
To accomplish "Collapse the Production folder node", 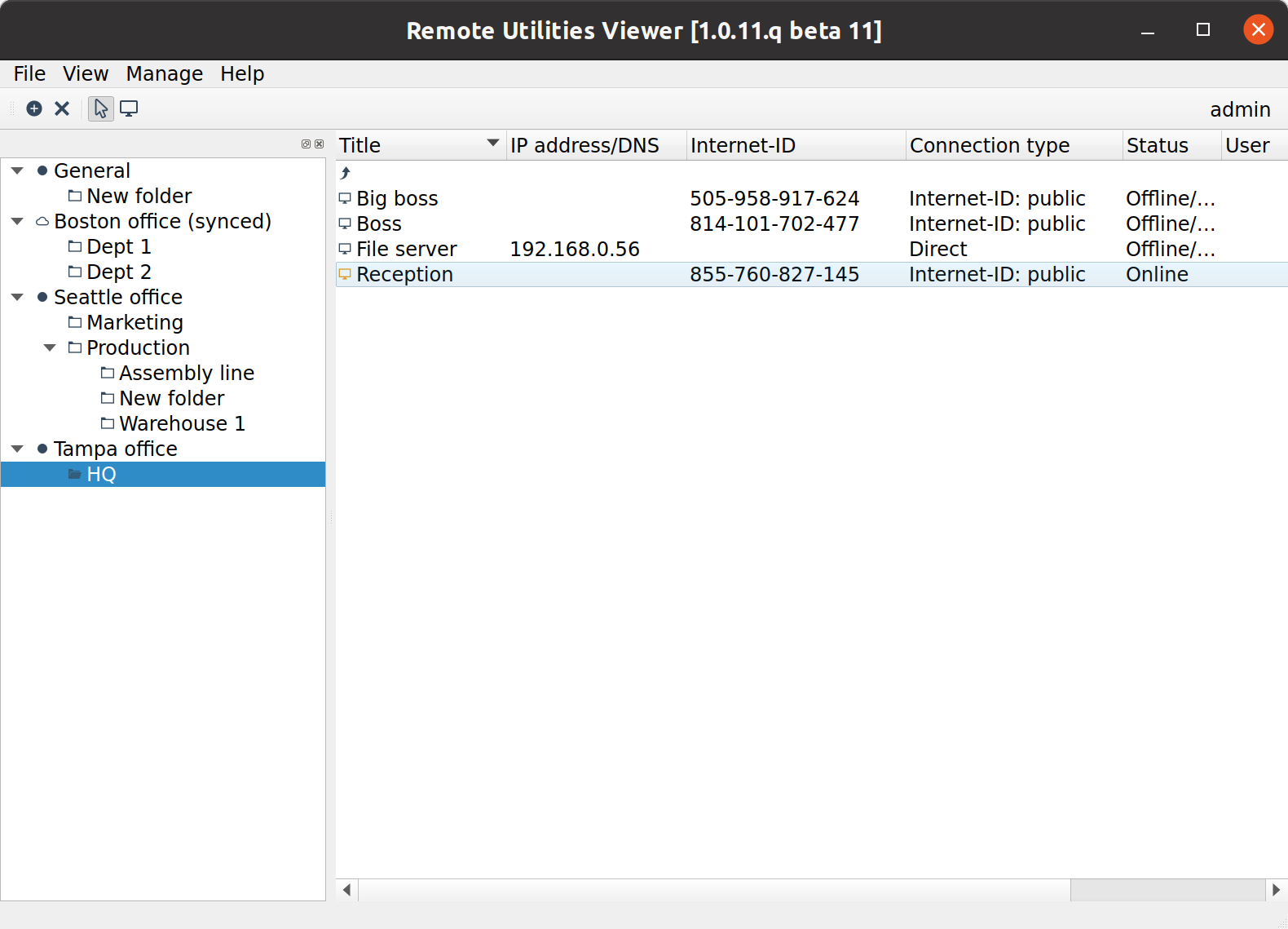I will point(50,348).
